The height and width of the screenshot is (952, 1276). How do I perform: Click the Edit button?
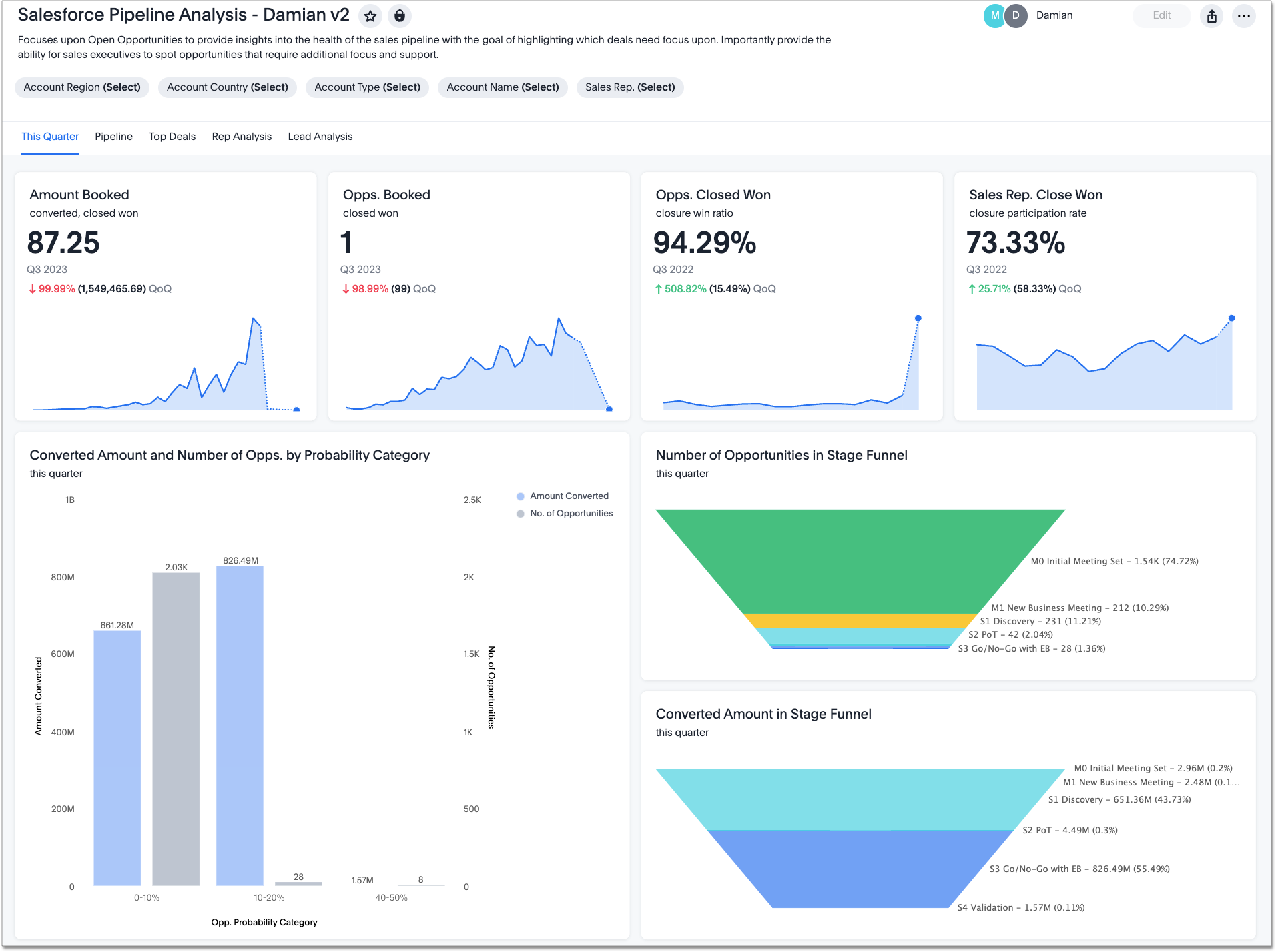point(1161,16)
